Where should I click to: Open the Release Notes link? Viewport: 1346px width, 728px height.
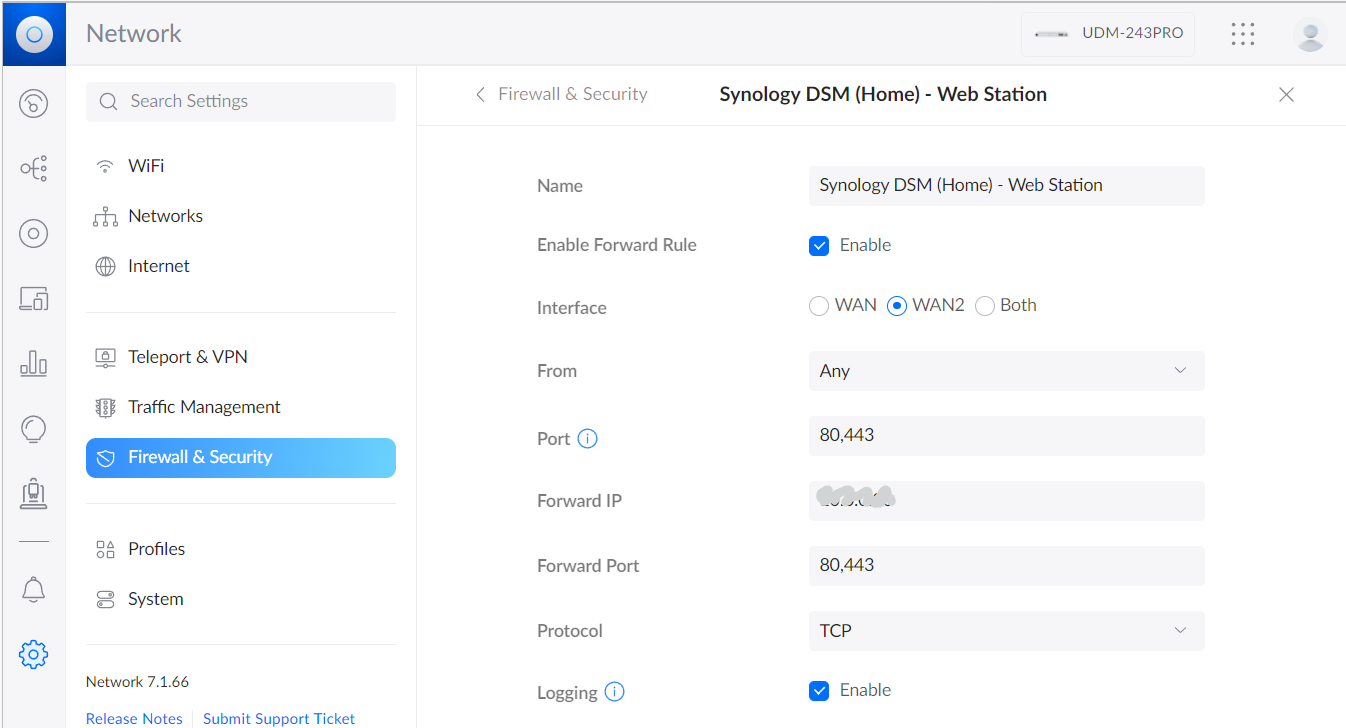coord(134,718)
